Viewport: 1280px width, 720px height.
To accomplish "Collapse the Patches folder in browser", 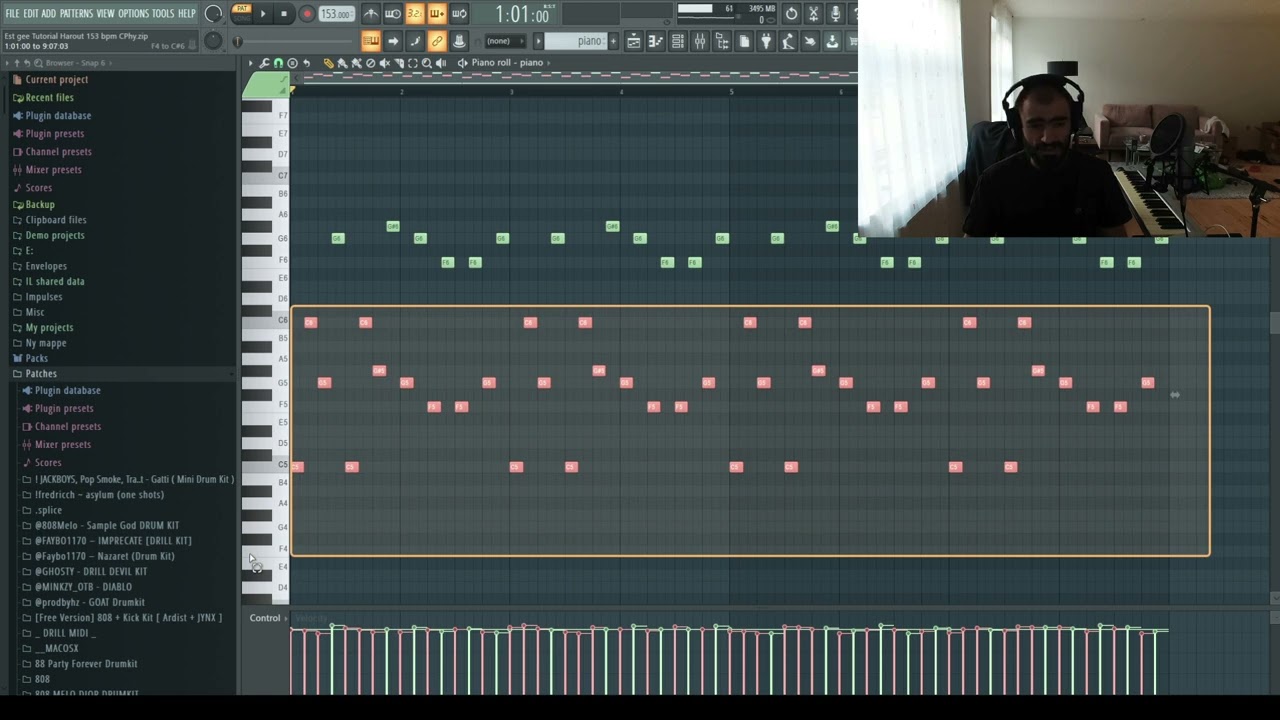I will [41, 373].
